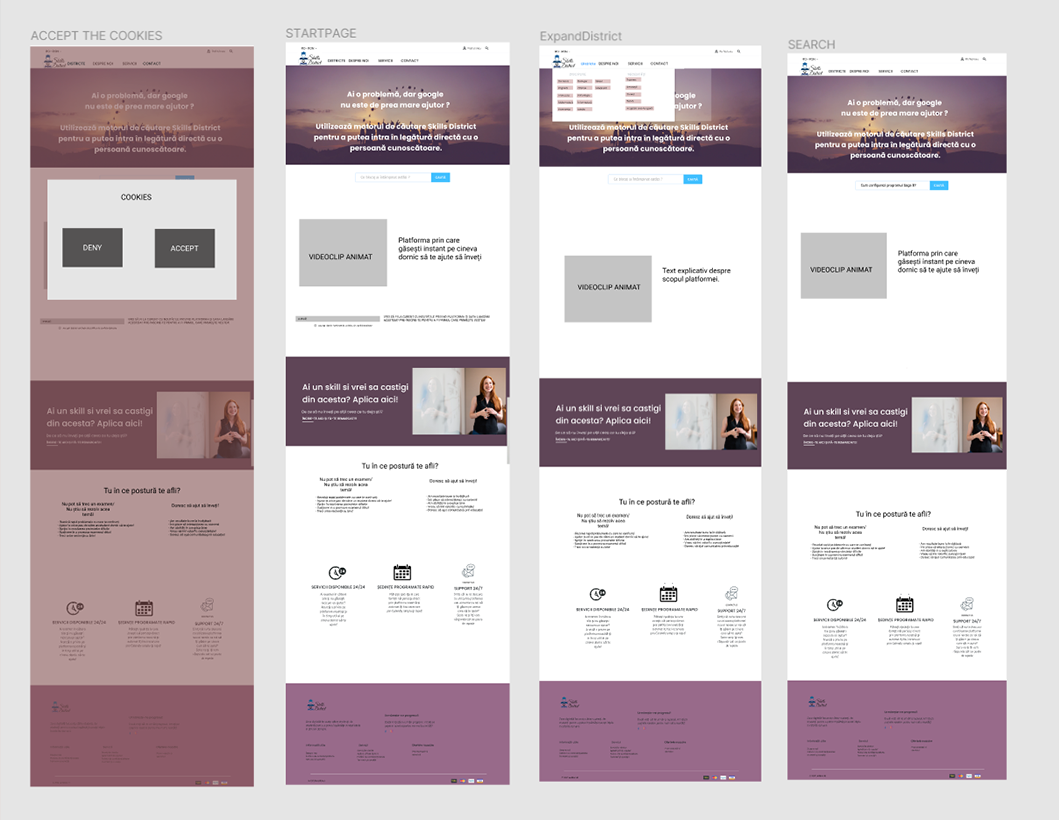Click the calendar icon in STARTPAGE frame
This screenshot has width=1059, height=820.
tap(402, 573)
